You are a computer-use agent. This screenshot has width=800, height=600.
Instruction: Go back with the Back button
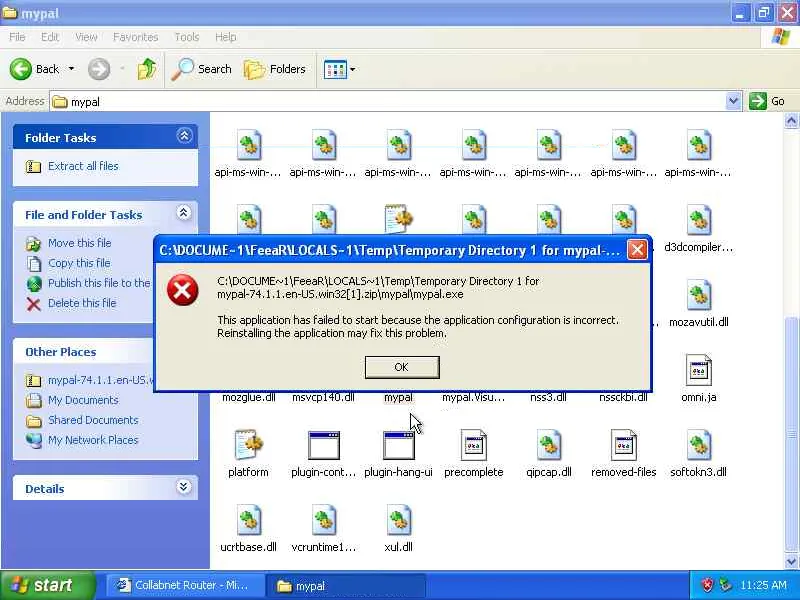tap(35, 69)
